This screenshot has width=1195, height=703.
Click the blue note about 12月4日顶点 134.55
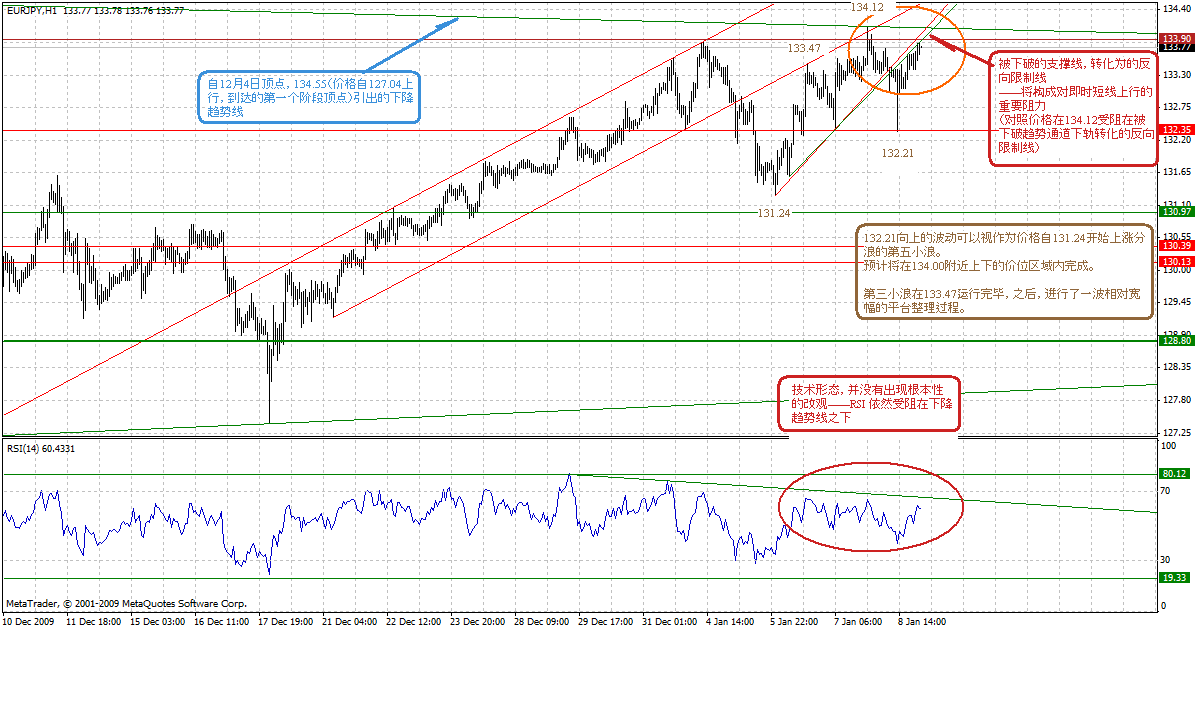[309, 97]
